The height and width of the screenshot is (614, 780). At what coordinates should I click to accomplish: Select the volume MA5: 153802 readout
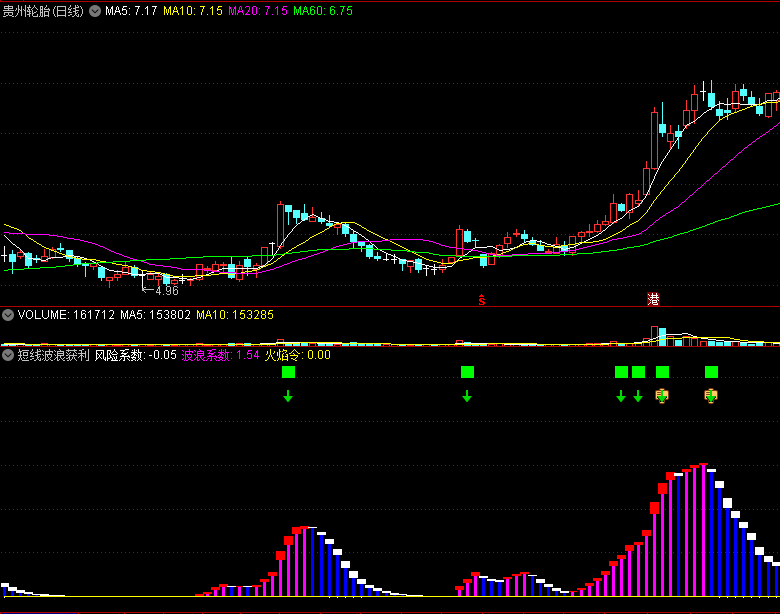pyautogui.click(x=155, y=315)
